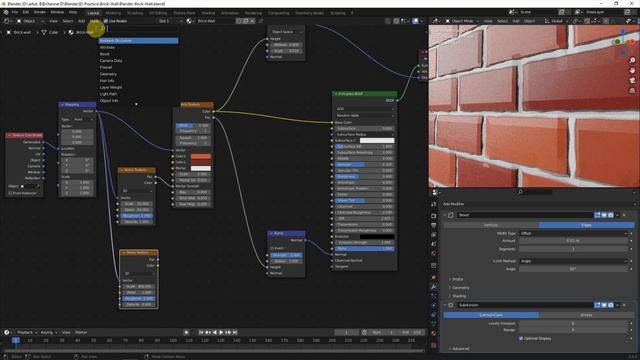
Task: Expand the Geometry section in Bevel
Action: tap(459, 288)
